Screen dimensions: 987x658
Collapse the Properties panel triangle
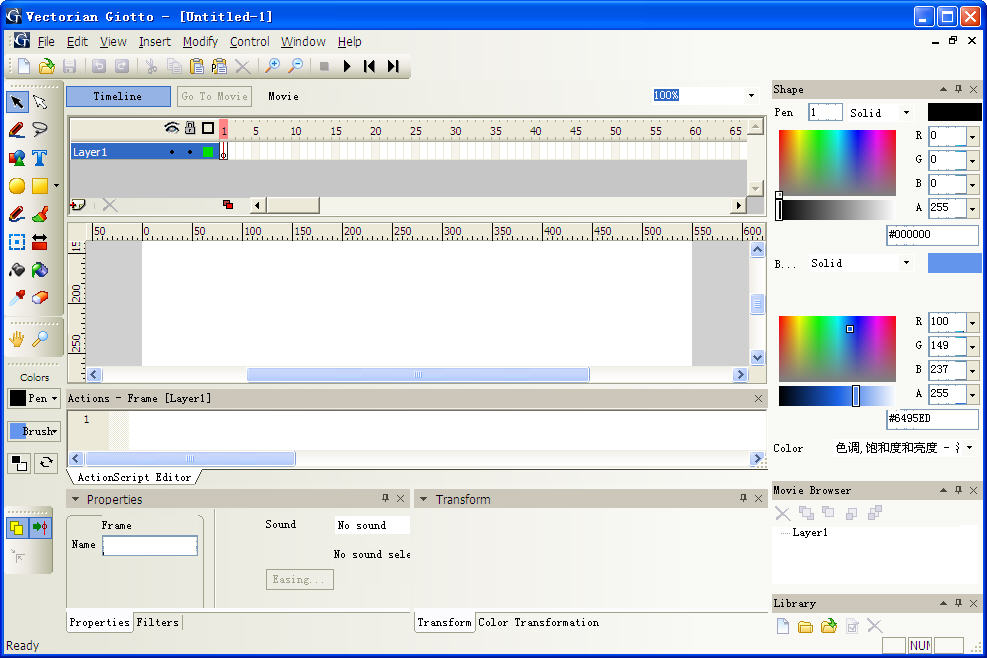[75, 499]
